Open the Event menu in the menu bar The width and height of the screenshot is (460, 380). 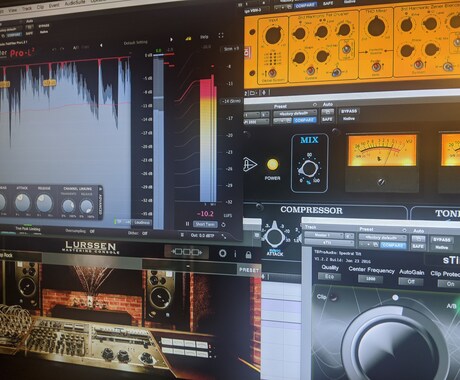point(54,5)
